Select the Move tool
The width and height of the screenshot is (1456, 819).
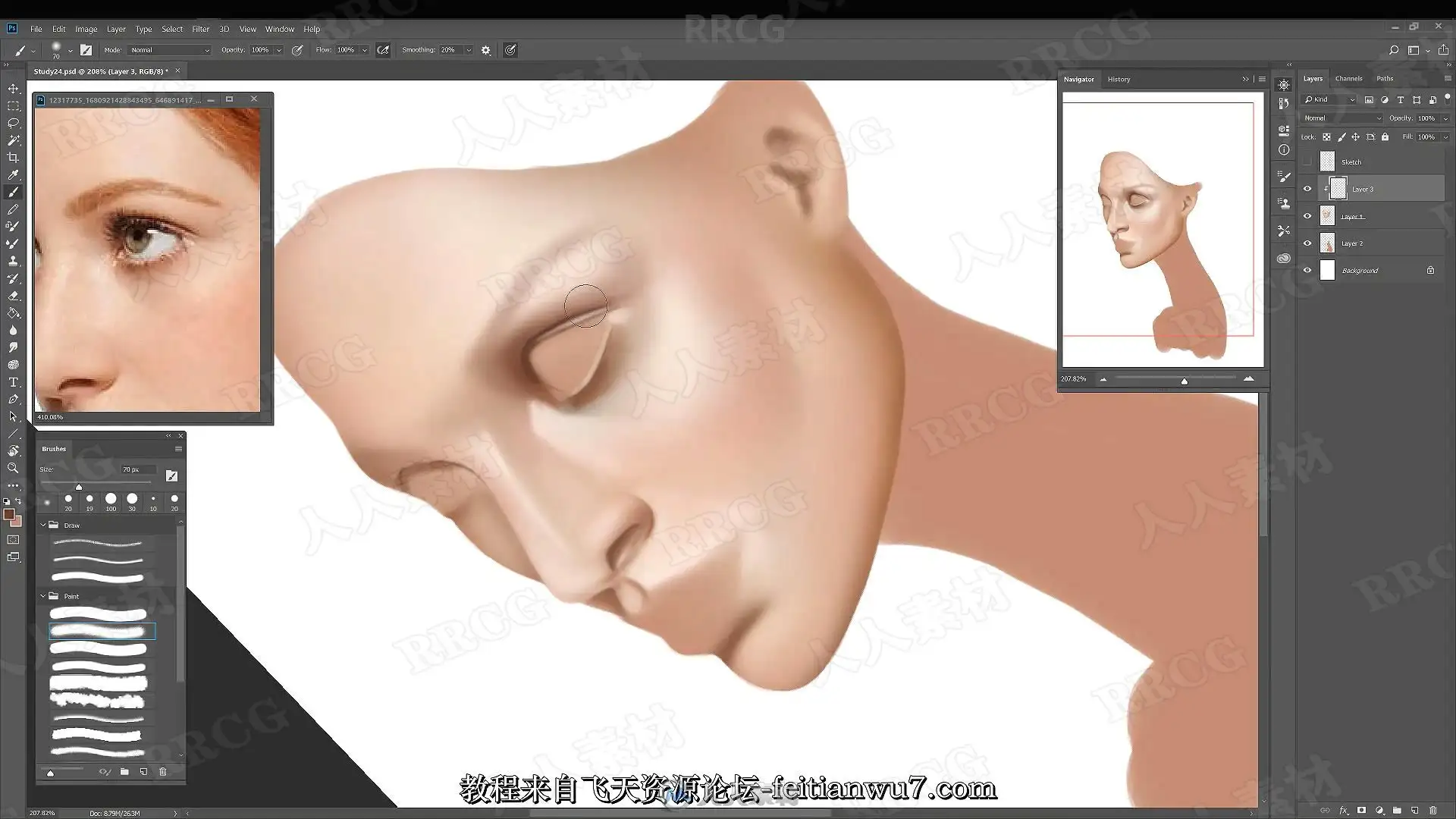point(13,89)
